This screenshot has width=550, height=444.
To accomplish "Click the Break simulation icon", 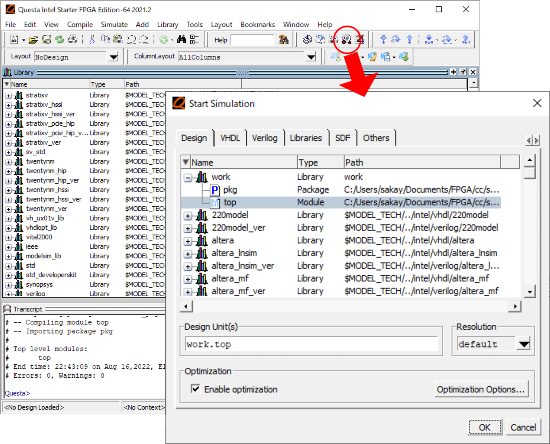I will click(361, 40).
